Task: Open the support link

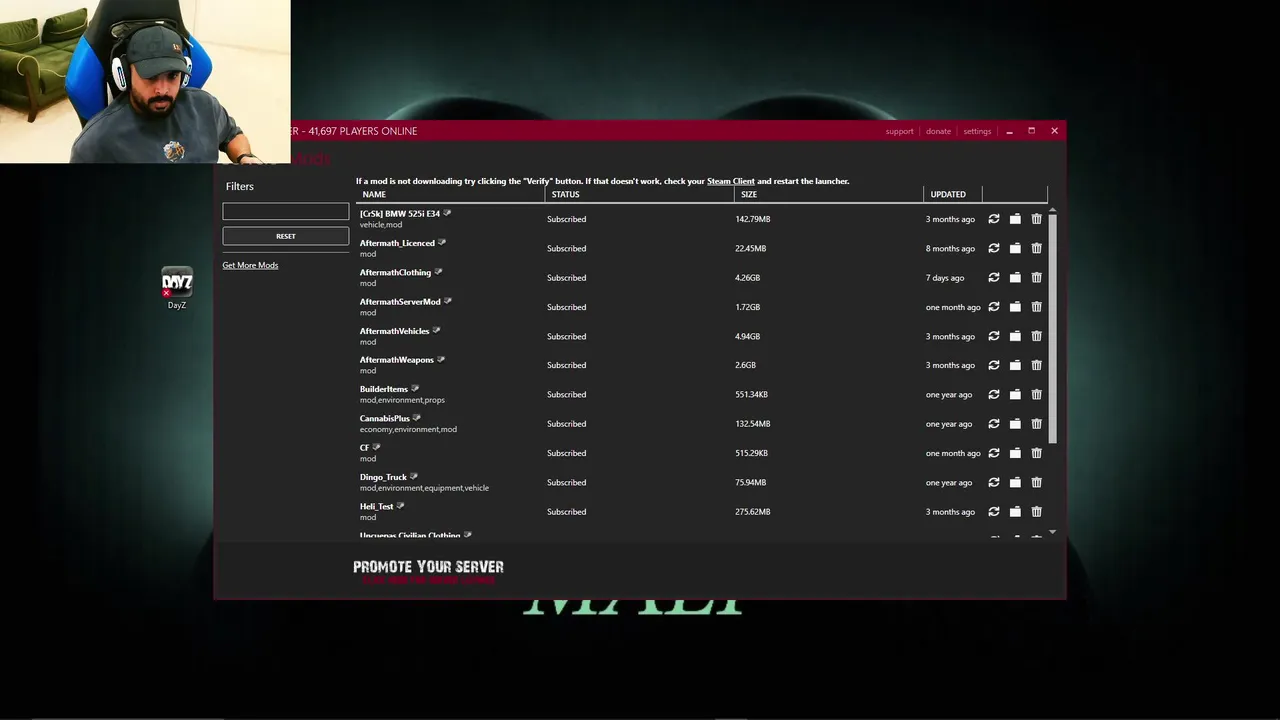Action: point(899,131)
